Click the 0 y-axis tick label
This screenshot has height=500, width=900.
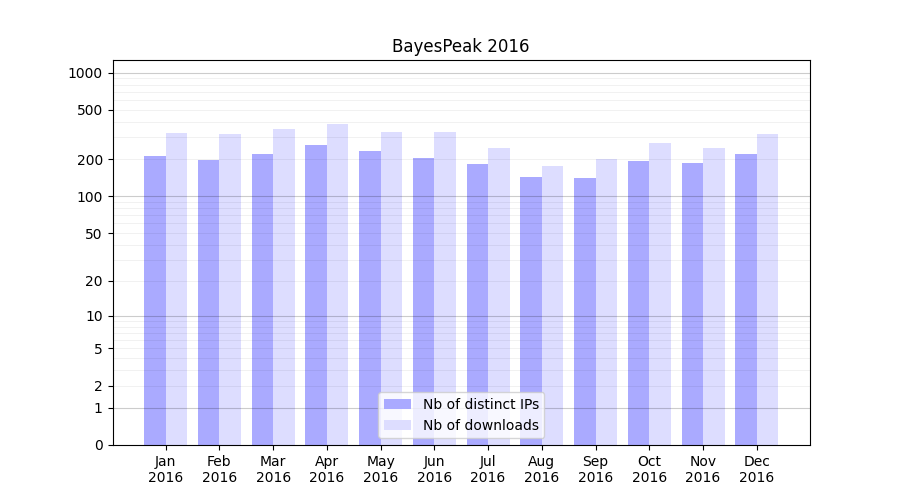(98, 445)
